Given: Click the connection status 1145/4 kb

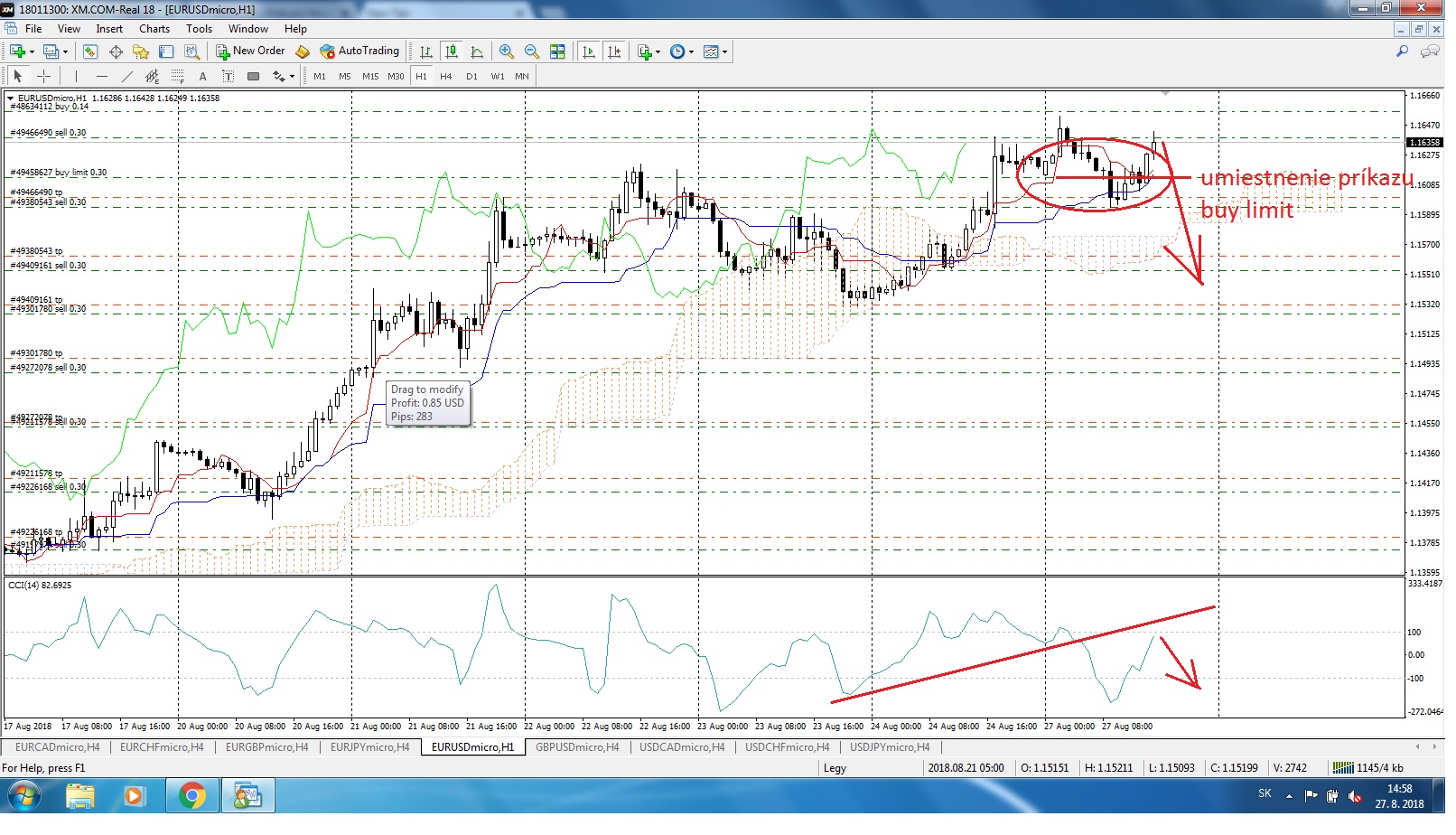Looking at the screenshot, I should tap(1370, 768).
